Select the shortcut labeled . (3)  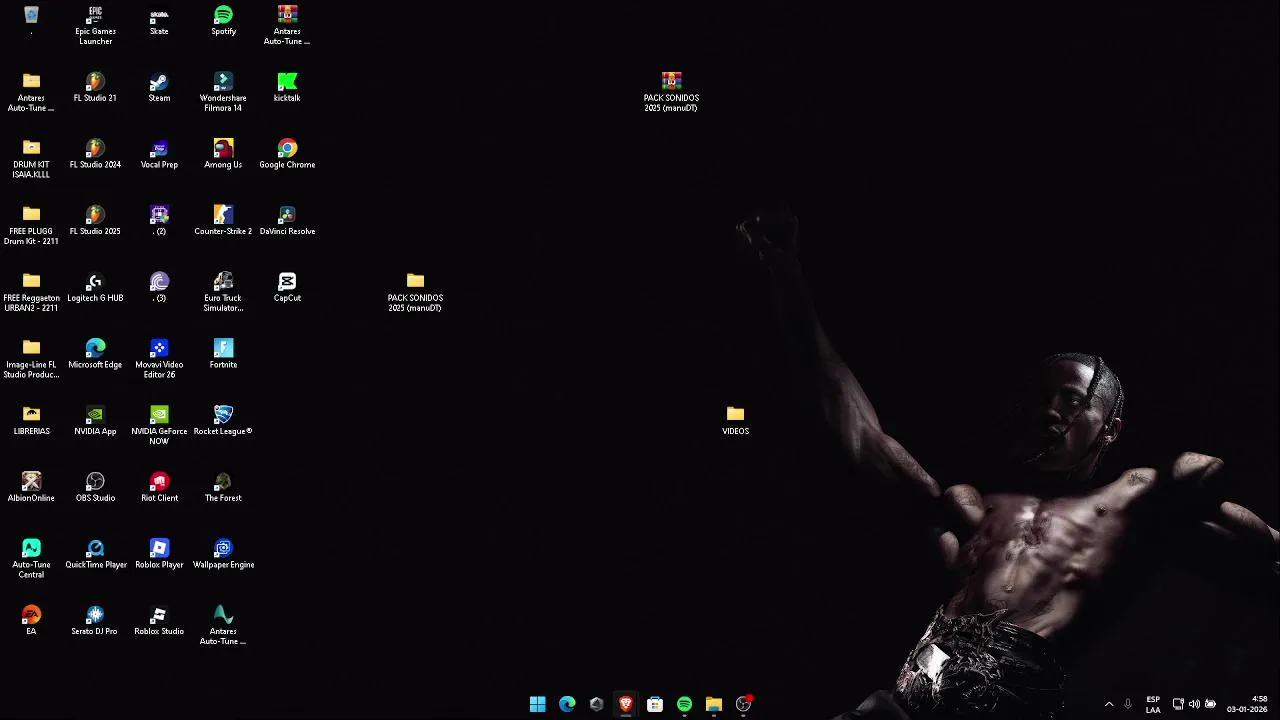pos(159,288)
